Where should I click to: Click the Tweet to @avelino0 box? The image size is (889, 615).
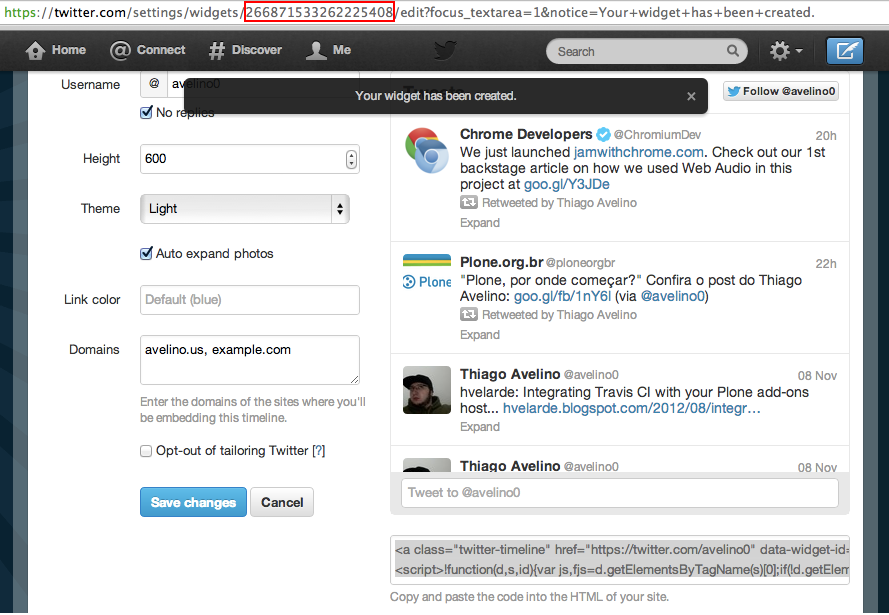(x=620, y=493)
